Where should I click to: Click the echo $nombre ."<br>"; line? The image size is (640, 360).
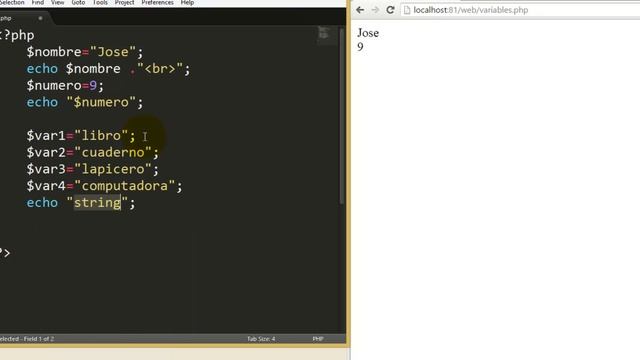[x=108, y=69]
